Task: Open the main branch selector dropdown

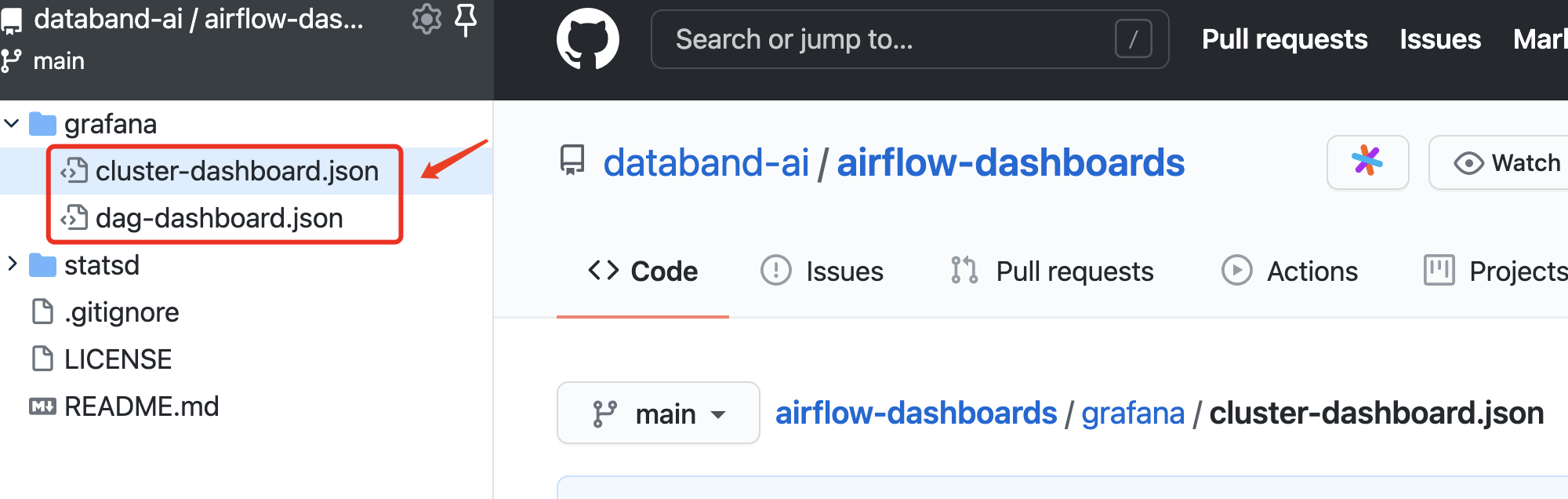Action: (x=658, y=413)
